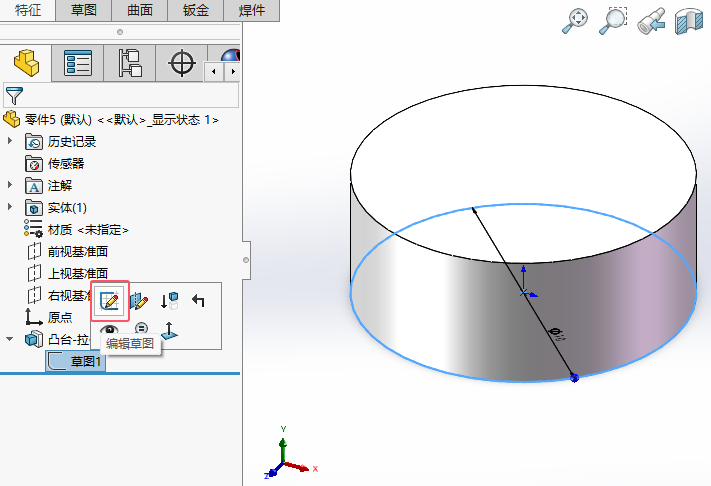Select 传感器 tree item

66,164
